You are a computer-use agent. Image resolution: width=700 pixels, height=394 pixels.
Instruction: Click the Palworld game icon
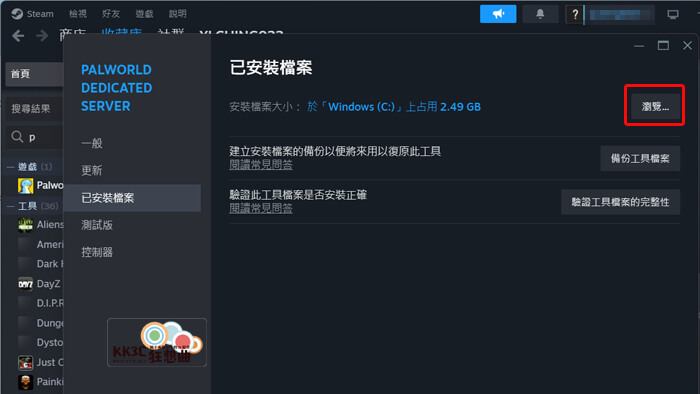(25, 186)
